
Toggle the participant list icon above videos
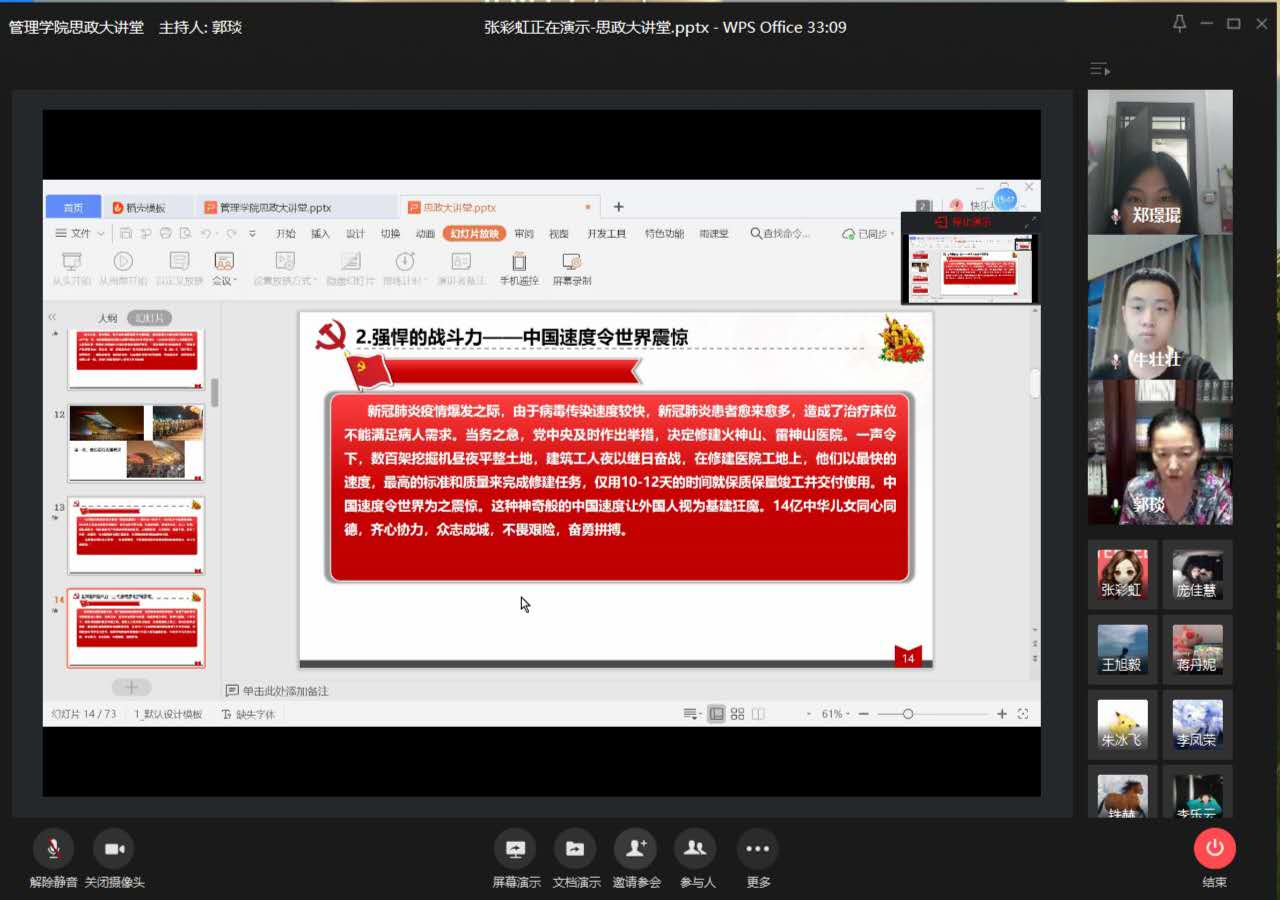[1099, 69]
